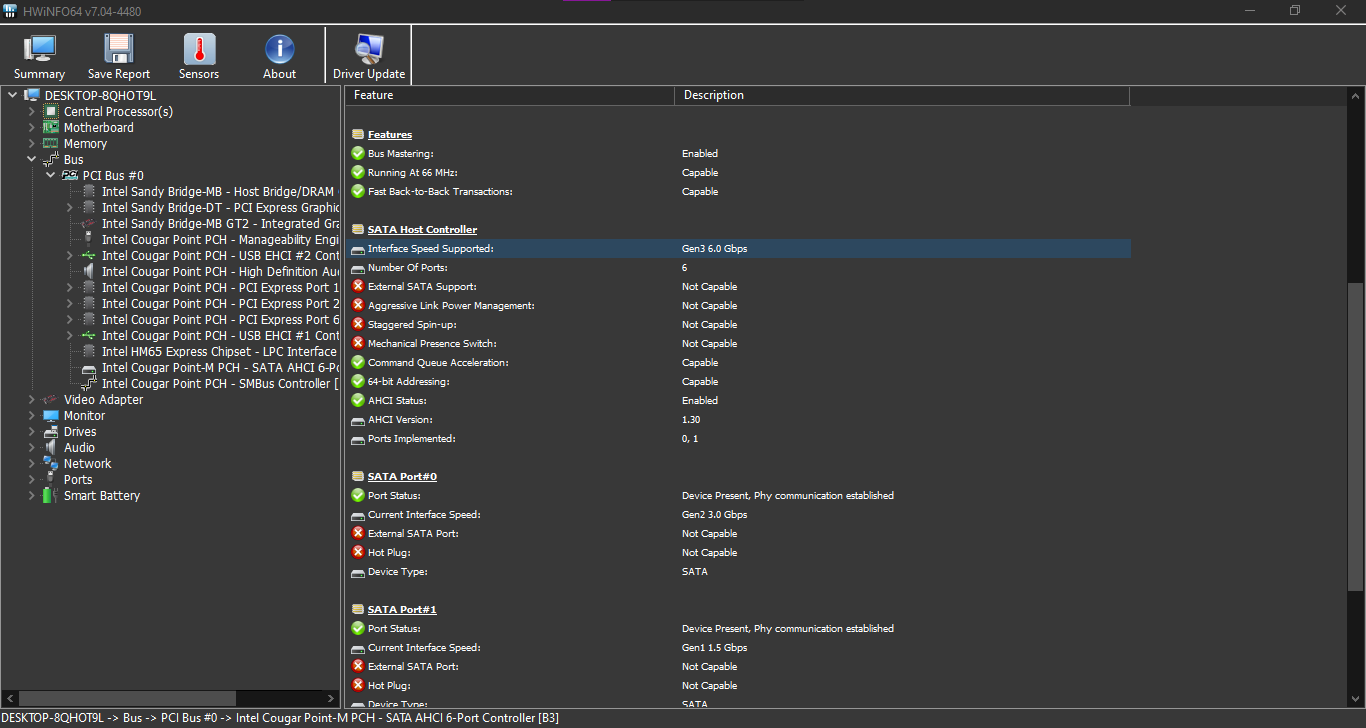Select the Interface Speed Supported row
Screen dimensions: 1366x728
click(738, 248)
